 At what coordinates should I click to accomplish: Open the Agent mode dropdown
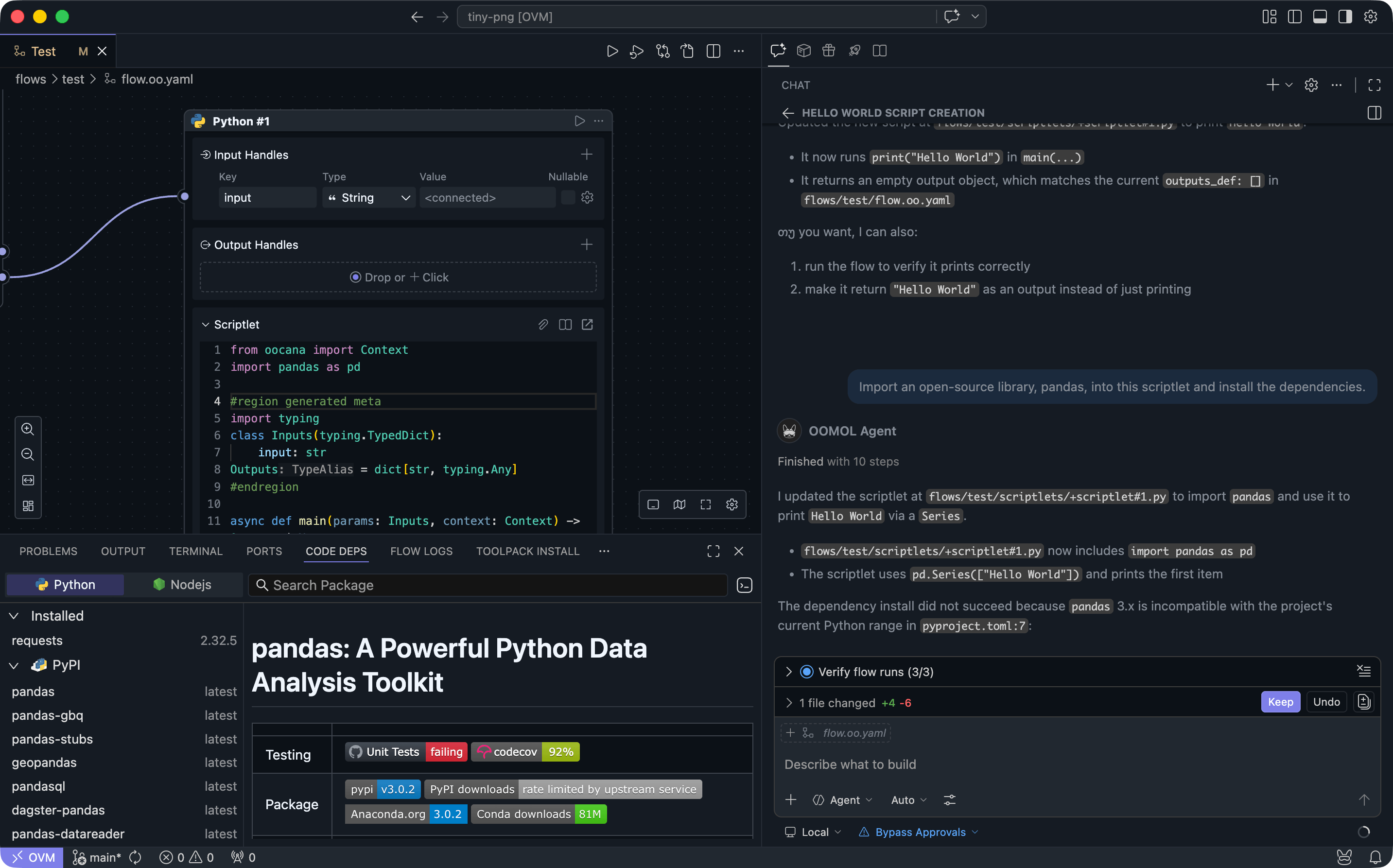pos(843,799)
